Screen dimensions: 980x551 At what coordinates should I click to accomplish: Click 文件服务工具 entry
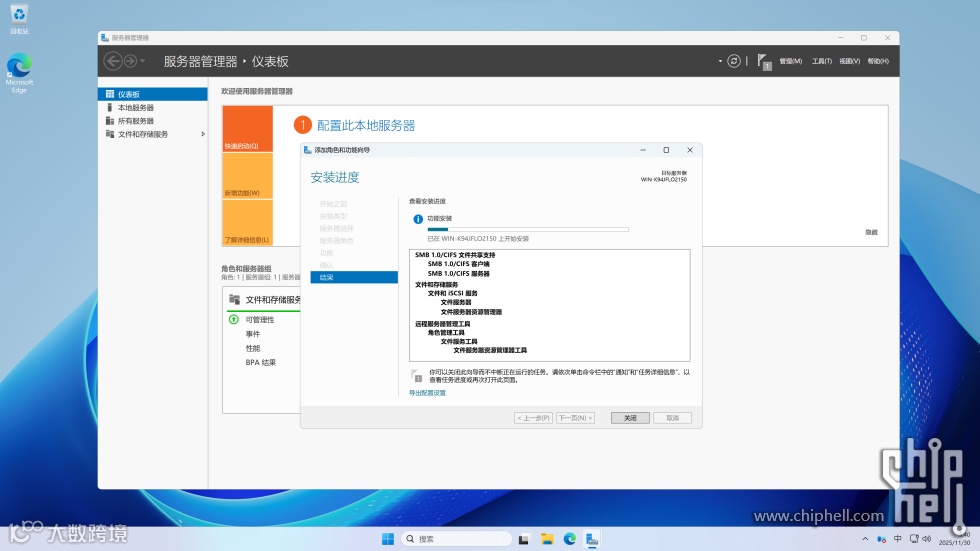(459, 342)
